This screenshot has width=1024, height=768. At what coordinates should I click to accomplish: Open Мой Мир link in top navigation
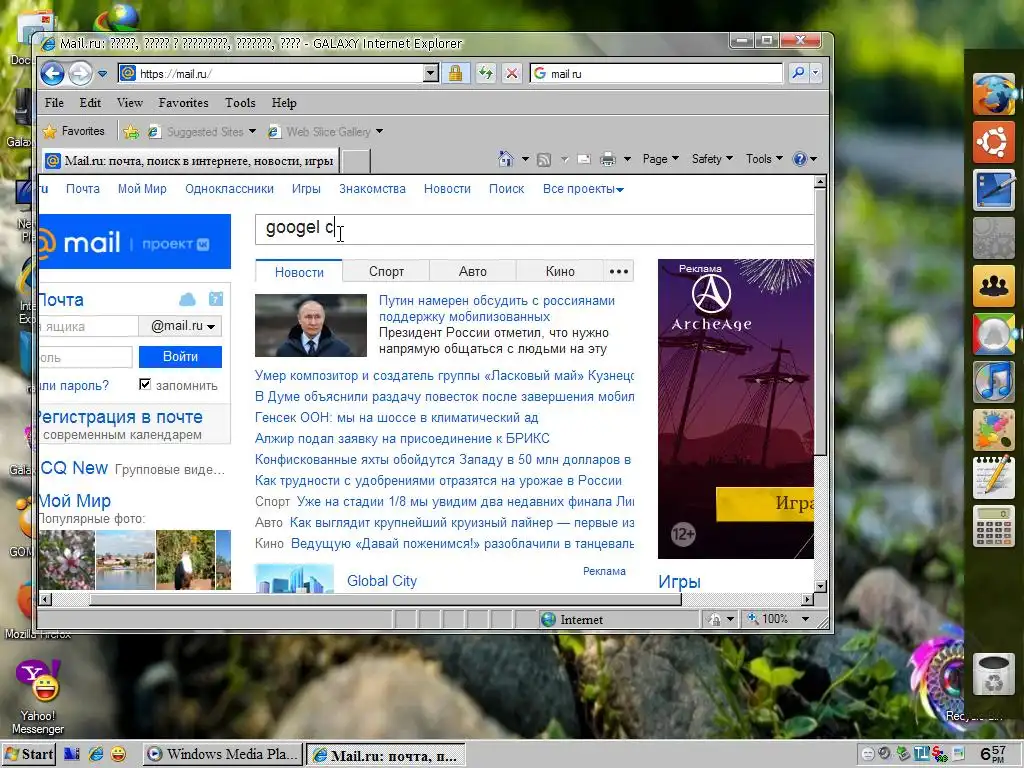point(142,189)
